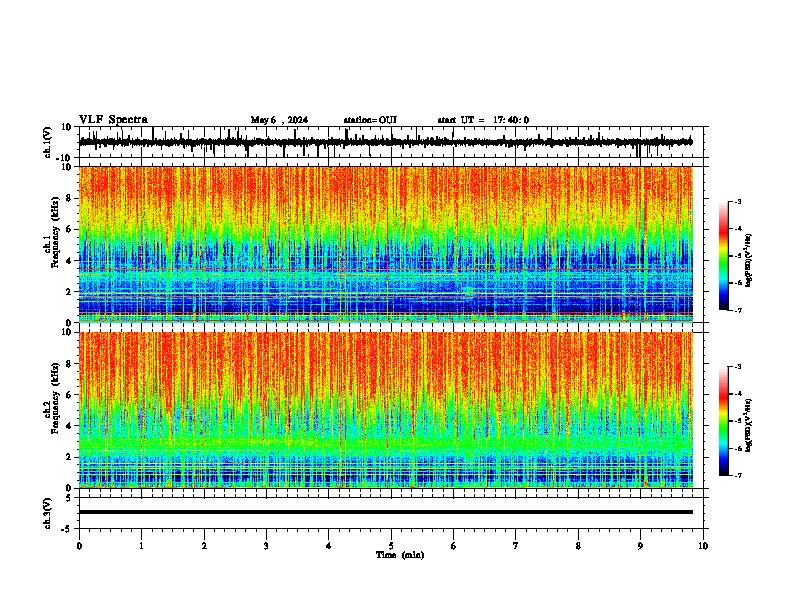Click inside the ch.1 spectrogram panel
Image resolution: width=792 pixels, height=612 pixels.
tap(386, 244)
